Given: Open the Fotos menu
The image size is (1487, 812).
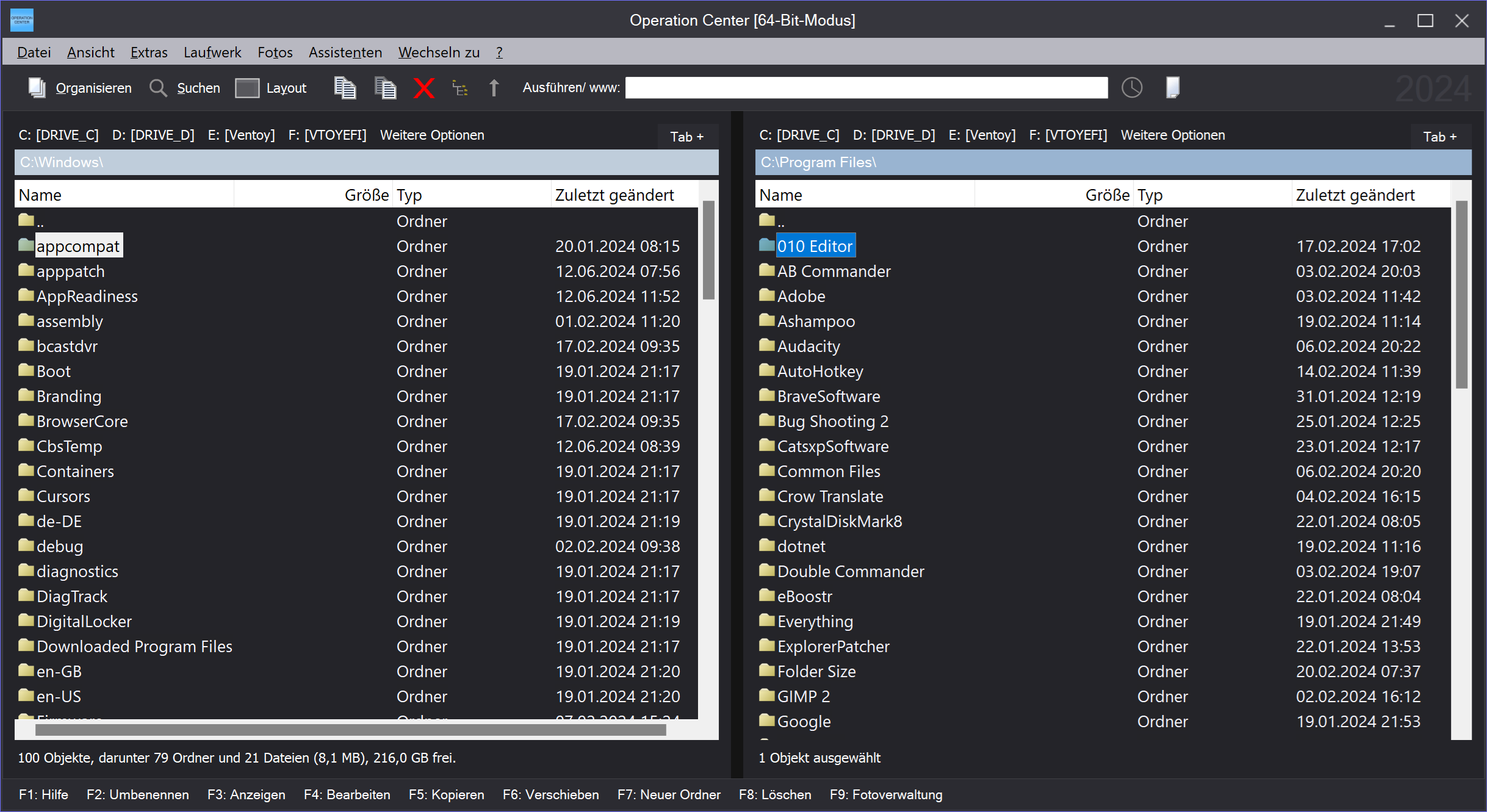Looking at the screenshot, I should pyautogui.click(x=275, y=52).
